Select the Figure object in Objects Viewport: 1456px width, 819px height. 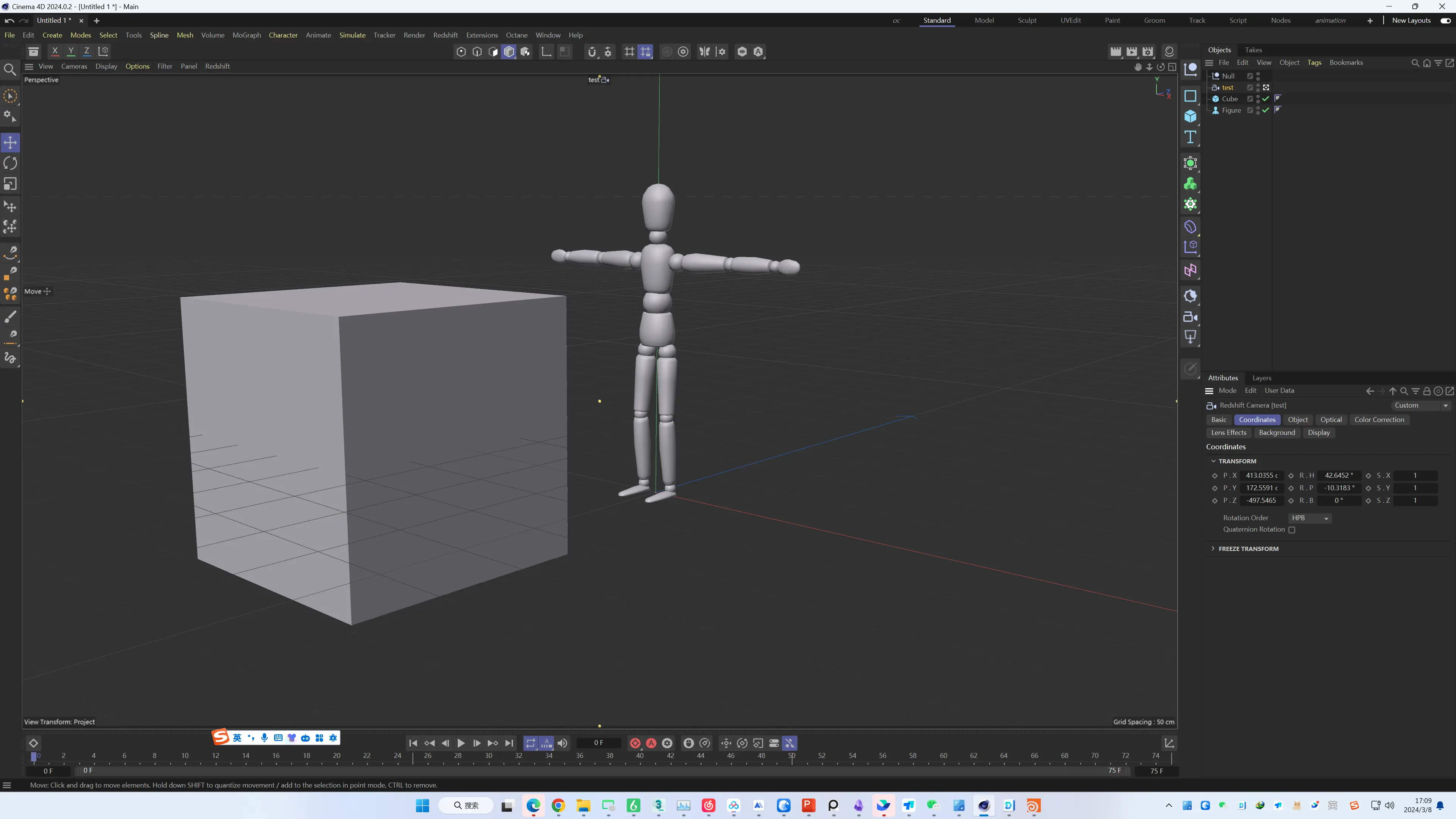1231,110
